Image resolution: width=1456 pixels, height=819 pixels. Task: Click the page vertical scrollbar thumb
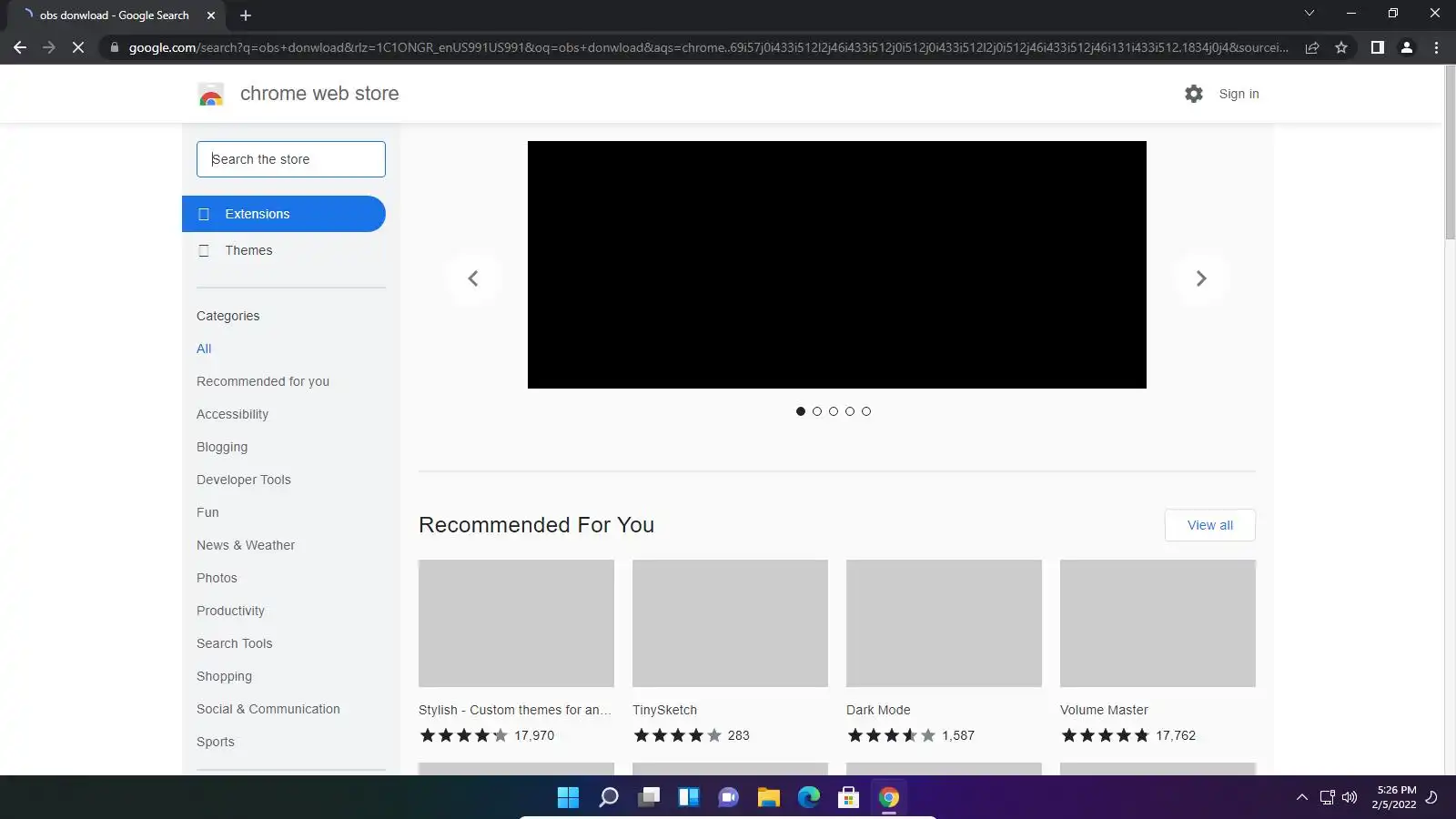(x=1450, y=153)
